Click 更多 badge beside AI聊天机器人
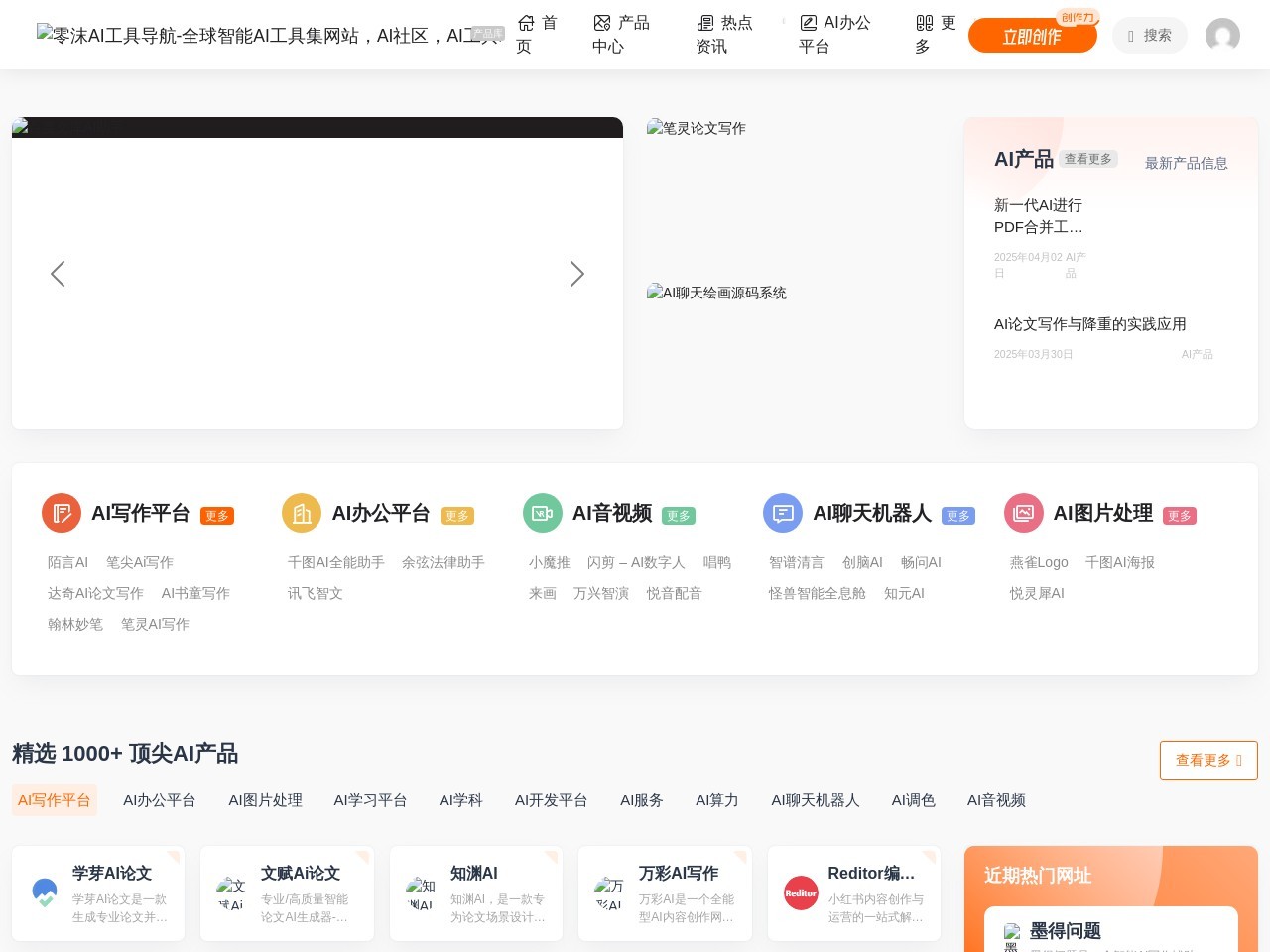Image resolution: width=1270 pixels, height=952 pixels. click(958, 516)
